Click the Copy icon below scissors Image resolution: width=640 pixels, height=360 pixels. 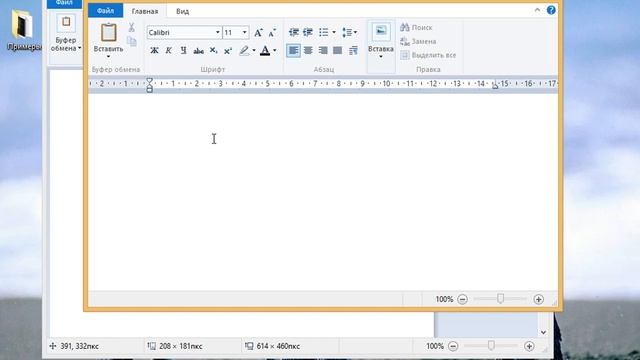click(x=131, y=41)
